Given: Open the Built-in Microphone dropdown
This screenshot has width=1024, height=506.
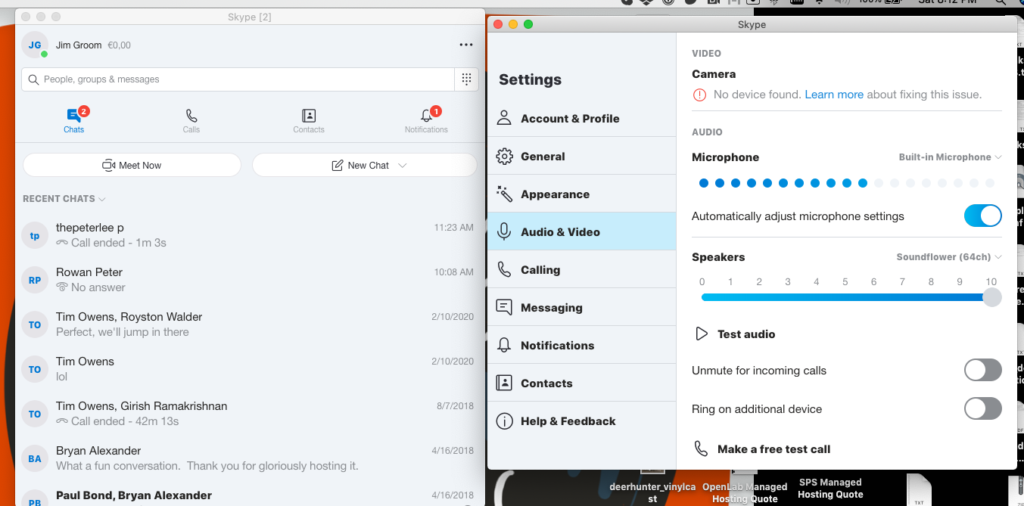Looking at the screenshot, I should click(x=950, y=157).
